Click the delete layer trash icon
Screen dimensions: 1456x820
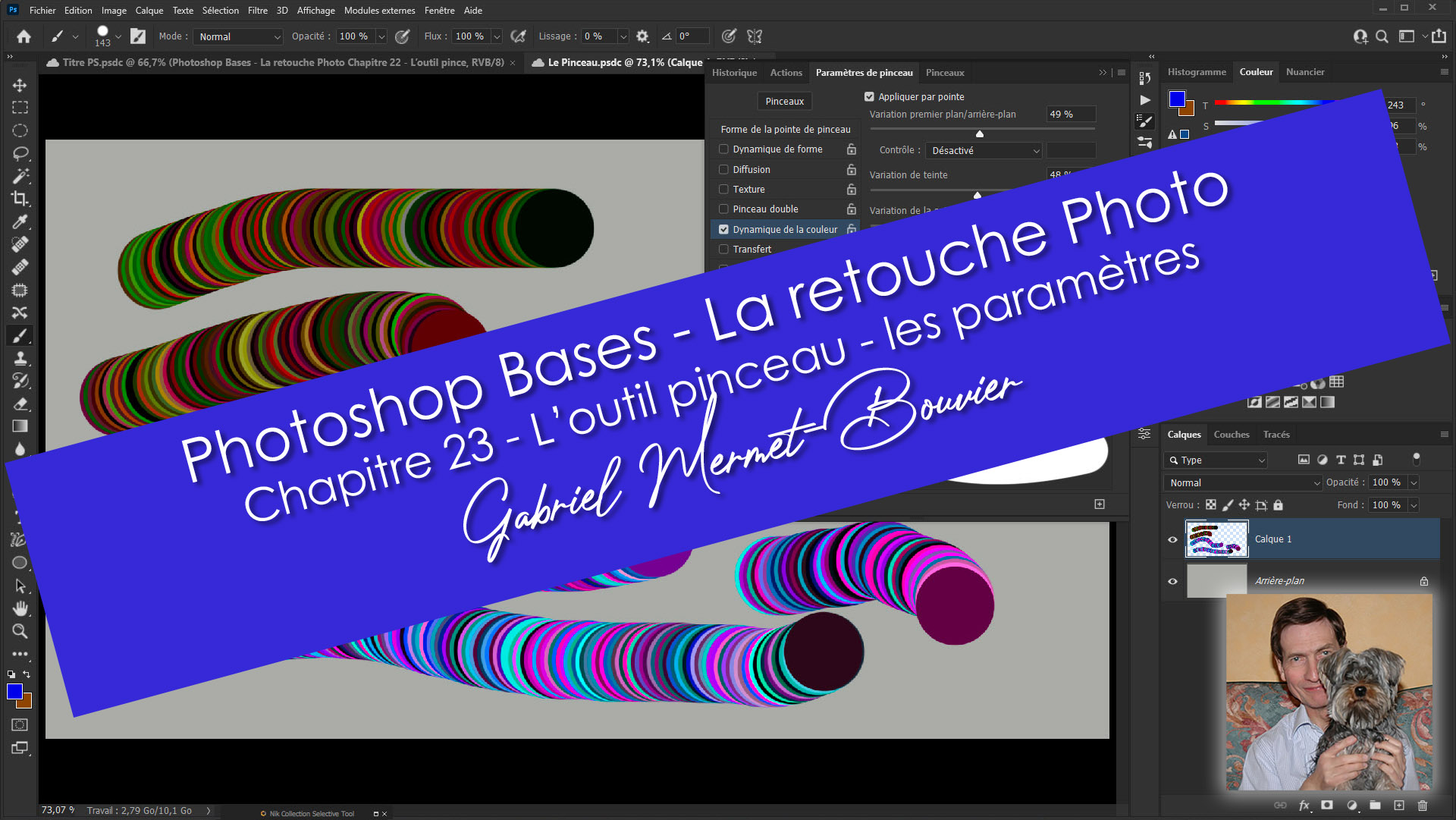coord(1423,806)
